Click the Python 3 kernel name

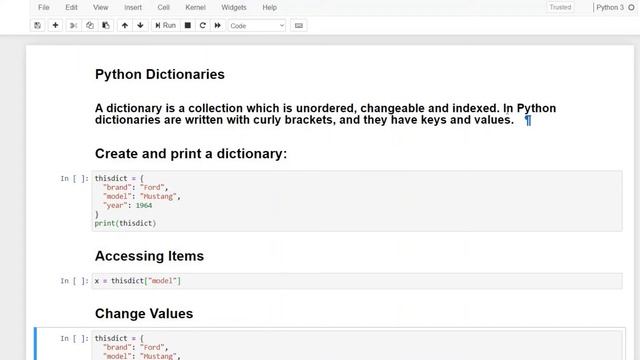pyautogui.click(x=610, y=7)
